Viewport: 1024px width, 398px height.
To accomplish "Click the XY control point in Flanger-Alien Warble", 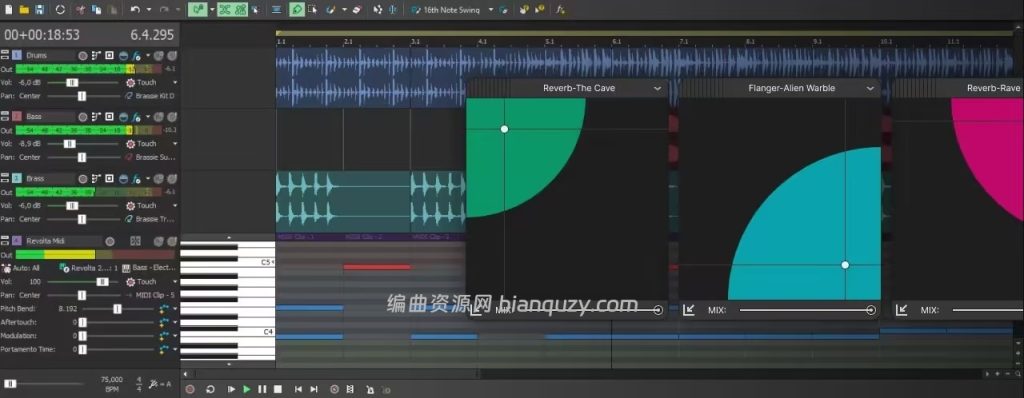I will coord(845,265).
